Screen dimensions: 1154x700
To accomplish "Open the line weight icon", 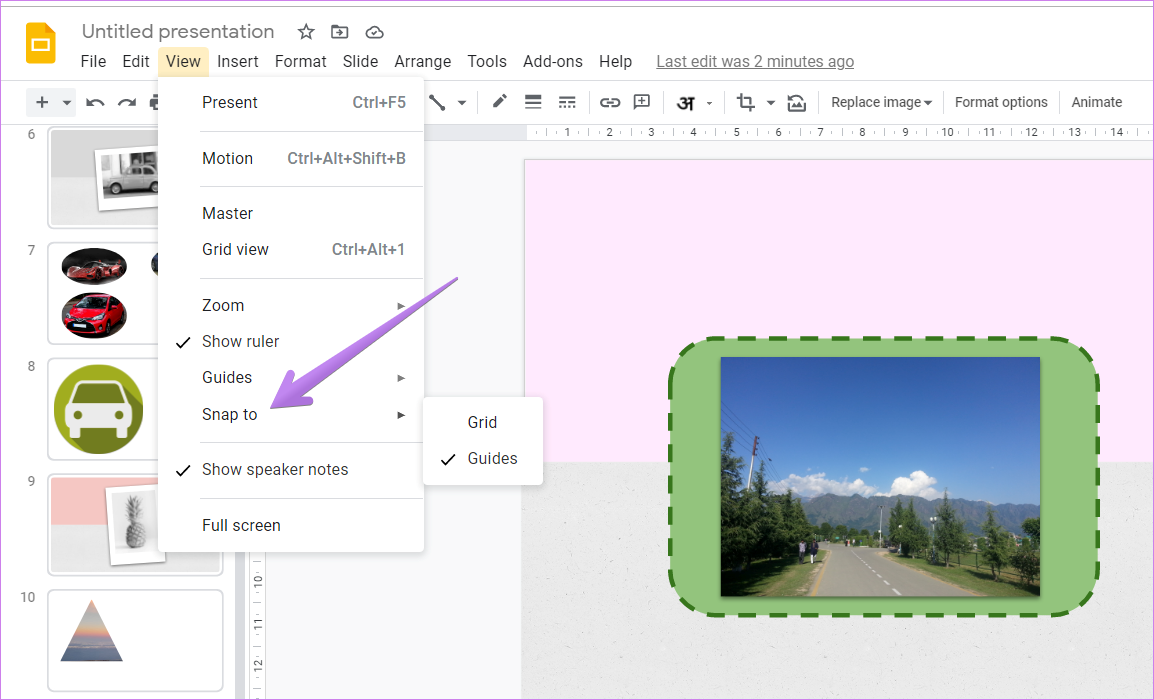I will pos(533,101).
